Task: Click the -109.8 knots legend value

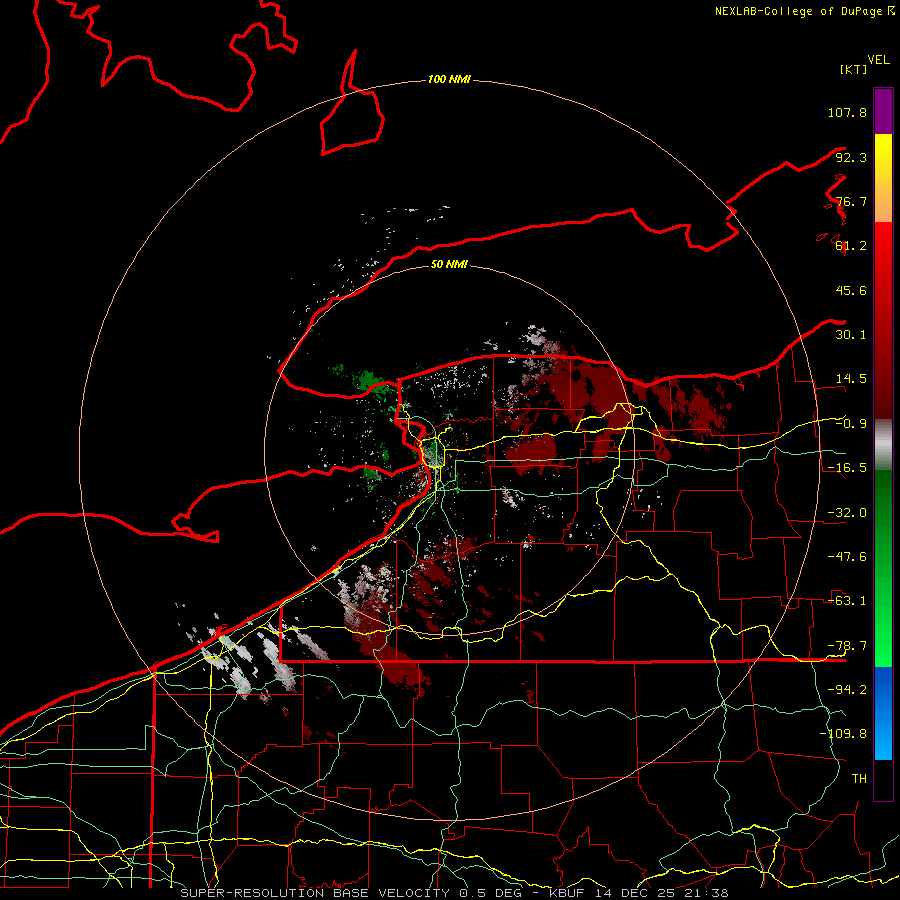Action: point(843,734)
